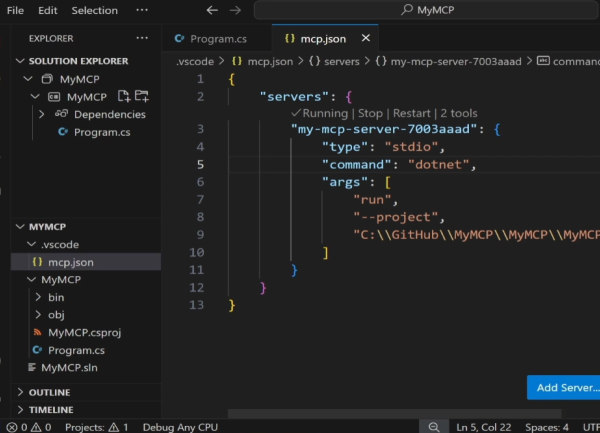Click line number 9 in the gutter
The height and width of the screenshot is (433, 600).
point(200,234)
